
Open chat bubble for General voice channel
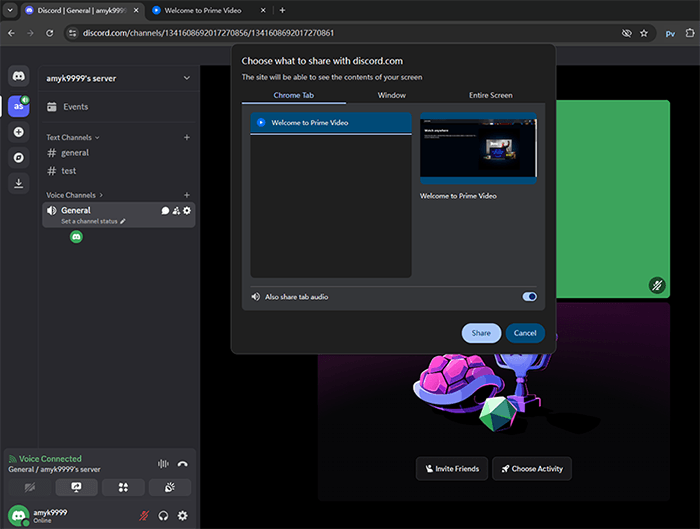pyautogui.click(x=165, y=211)
